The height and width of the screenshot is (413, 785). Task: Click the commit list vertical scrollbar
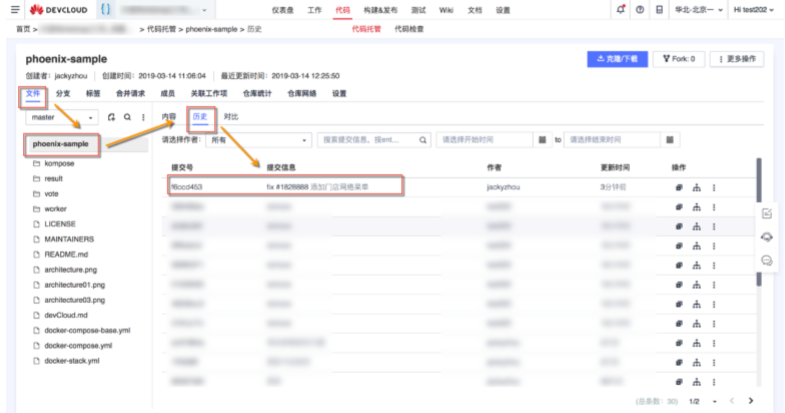(x=759, y=223)
